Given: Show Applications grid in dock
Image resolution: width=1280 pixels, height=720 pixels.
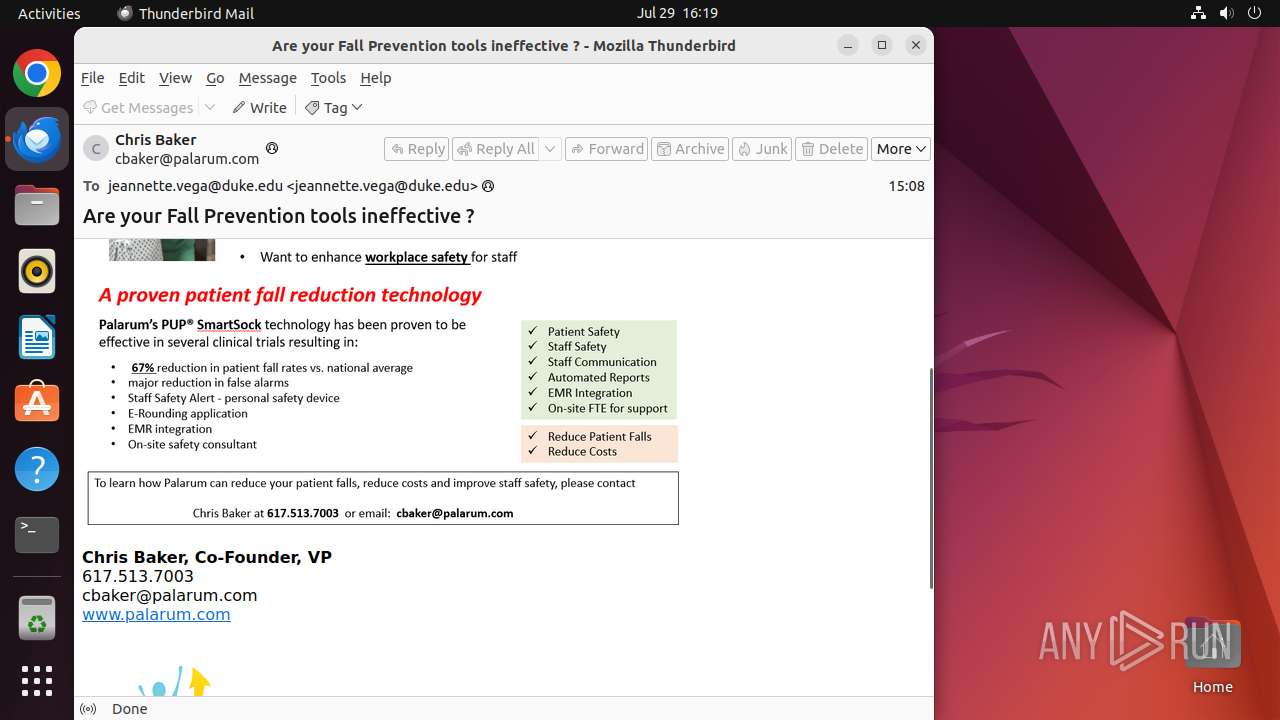Looking at the screenshot, I should [37, 681].
